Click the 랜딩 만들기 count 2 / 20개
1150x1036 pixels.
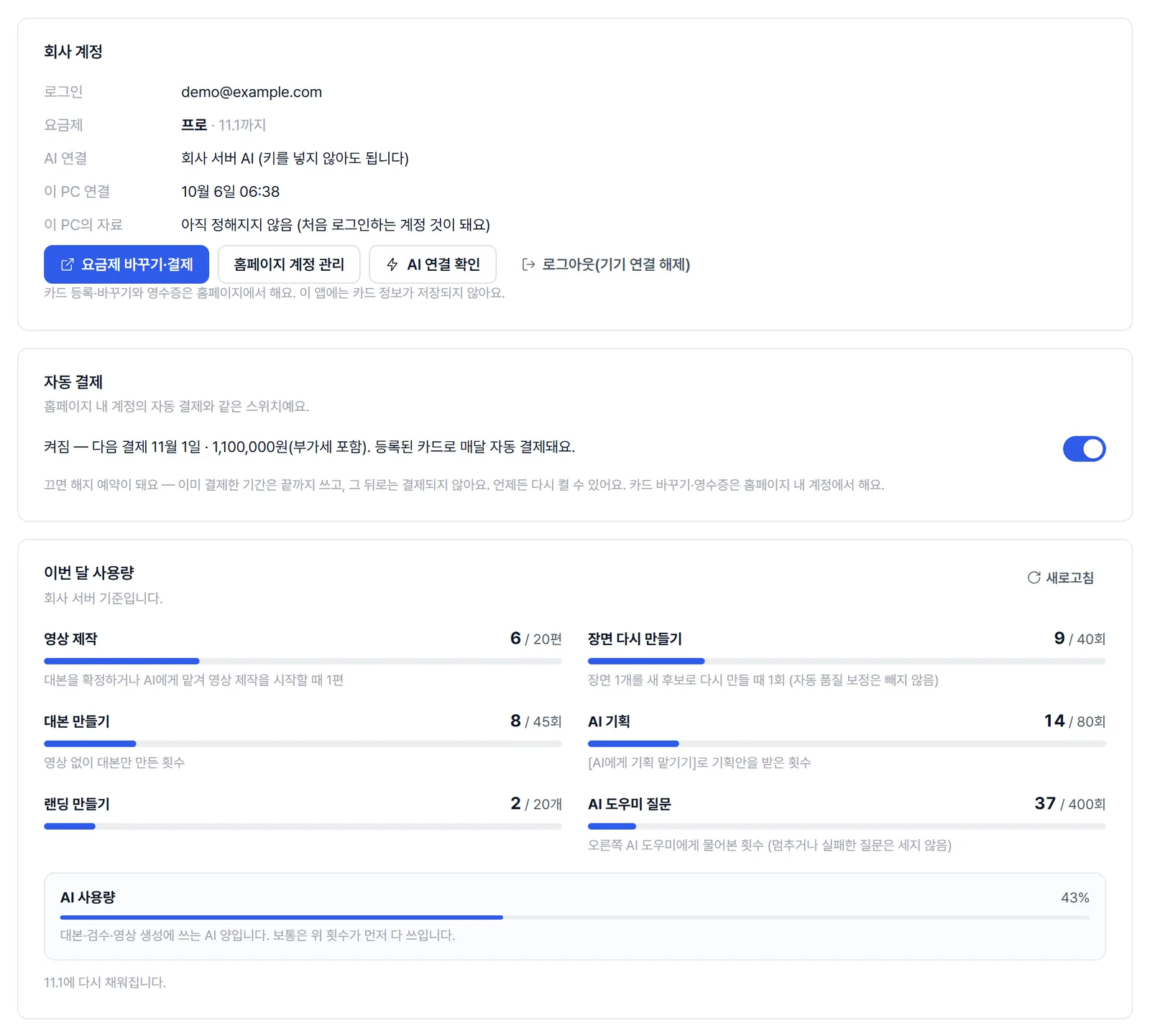536,804
